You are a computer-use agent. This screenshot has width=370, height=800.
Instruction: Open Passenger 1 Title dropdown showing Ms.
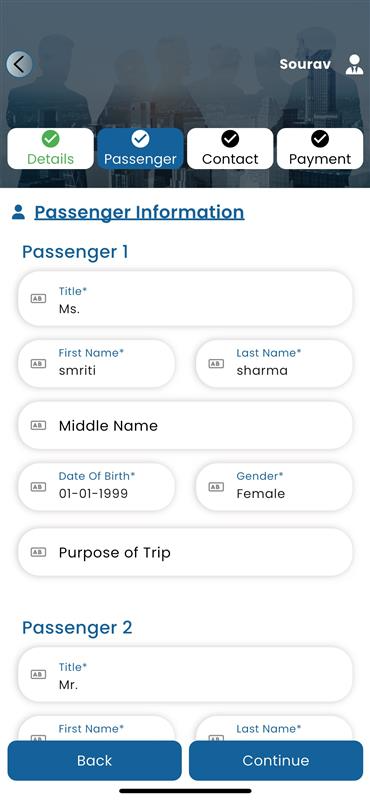point(185,299)
